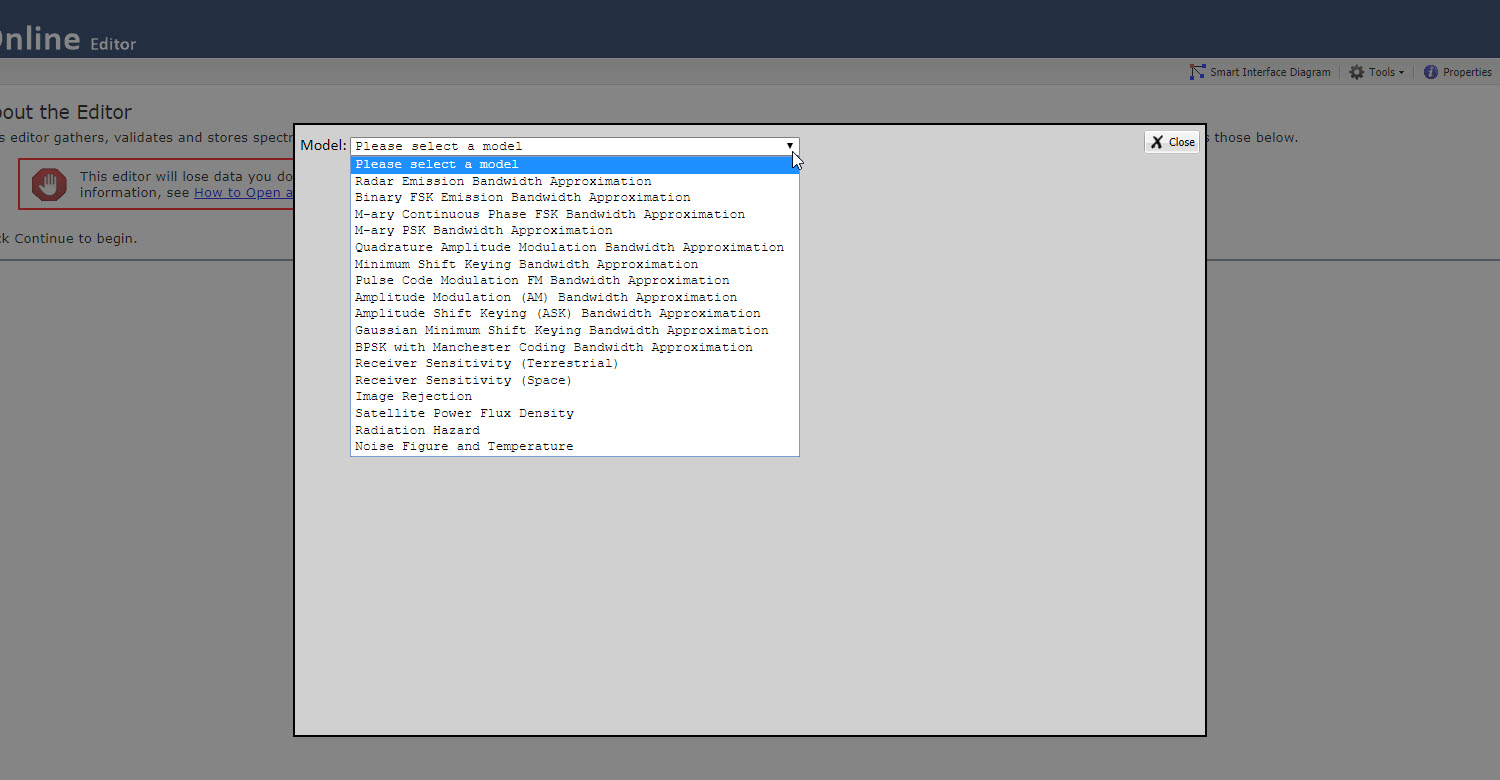Select Gaussian Minimum Shift Keying Bandwidth Approximation
The width and height of the screenshot is (1500, 780).
575,330
